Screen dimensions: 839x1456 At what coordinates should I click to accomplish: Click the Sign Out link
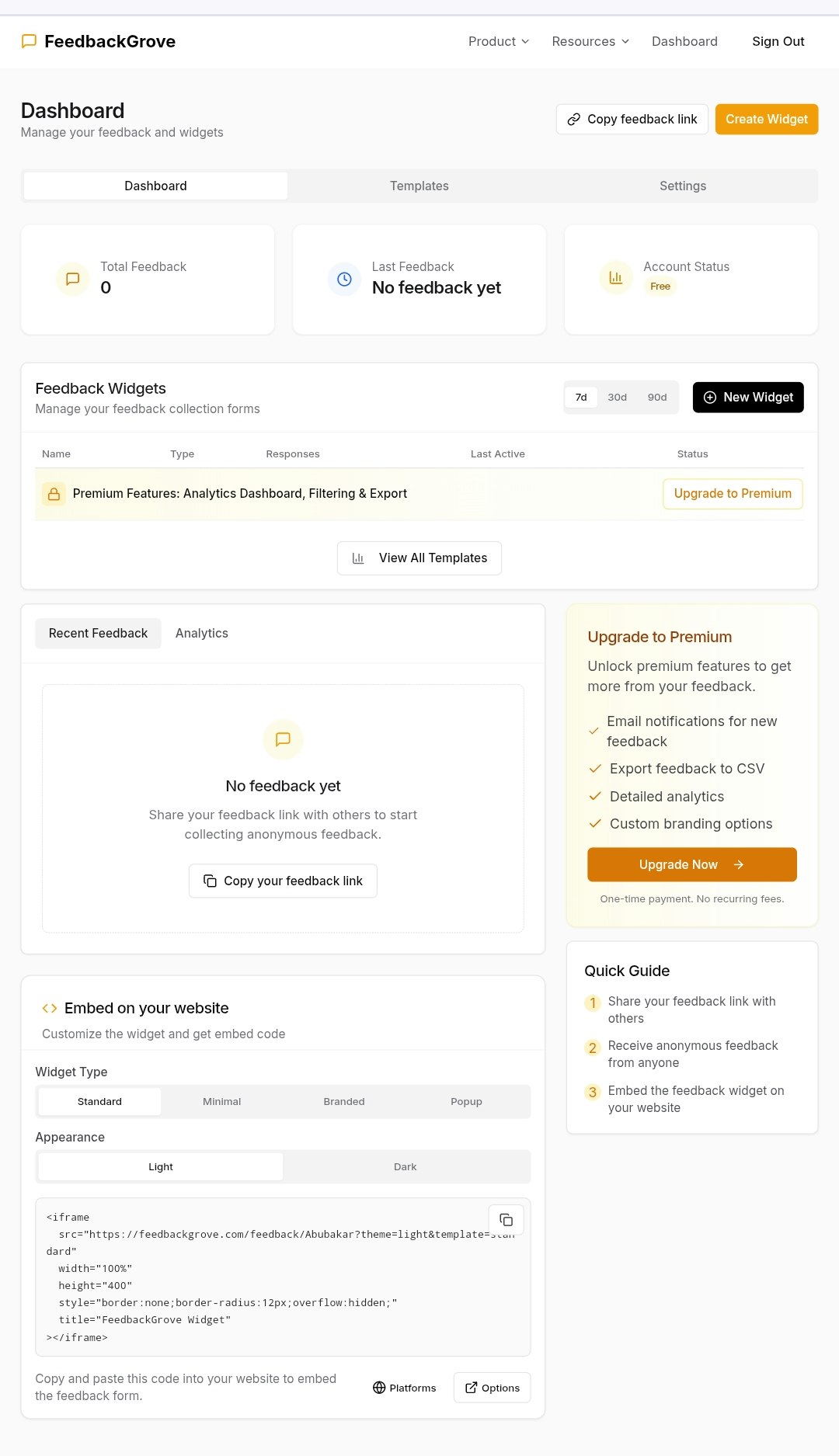(778, 41)
